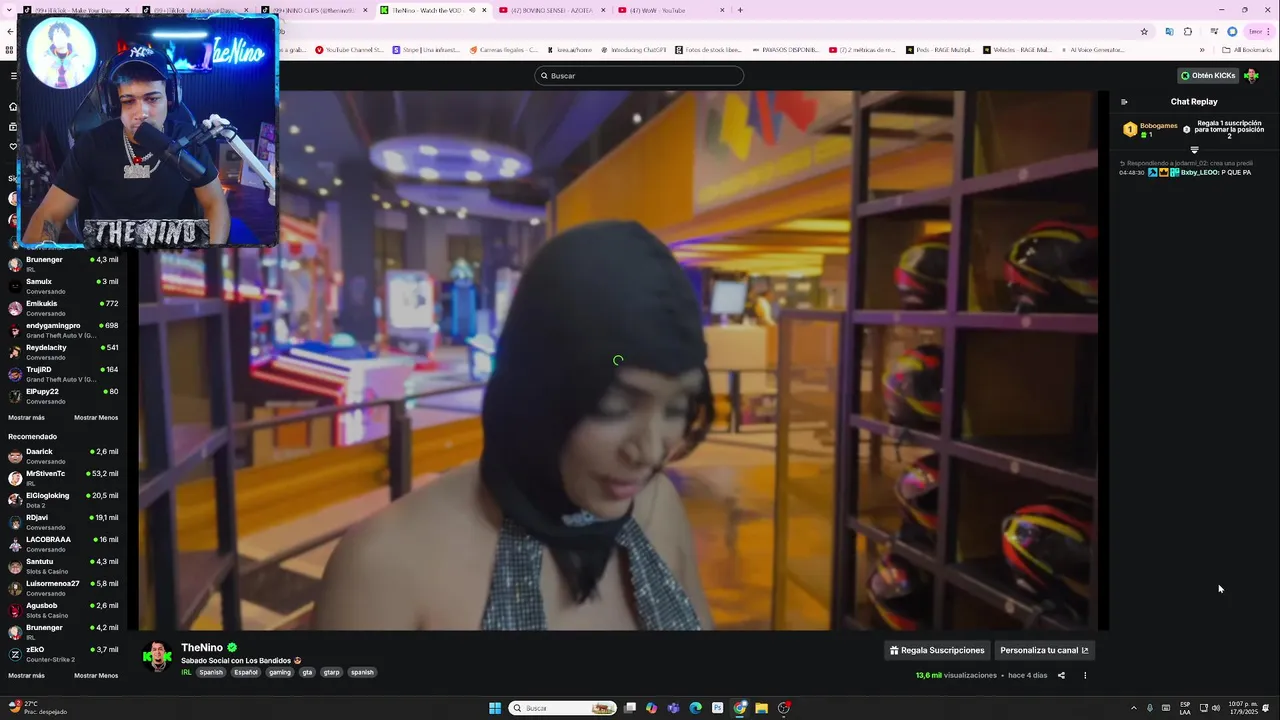1280x720 pixels.
Task: Open YouTube Channel bookmark
Action: click(x=349, y=50)
